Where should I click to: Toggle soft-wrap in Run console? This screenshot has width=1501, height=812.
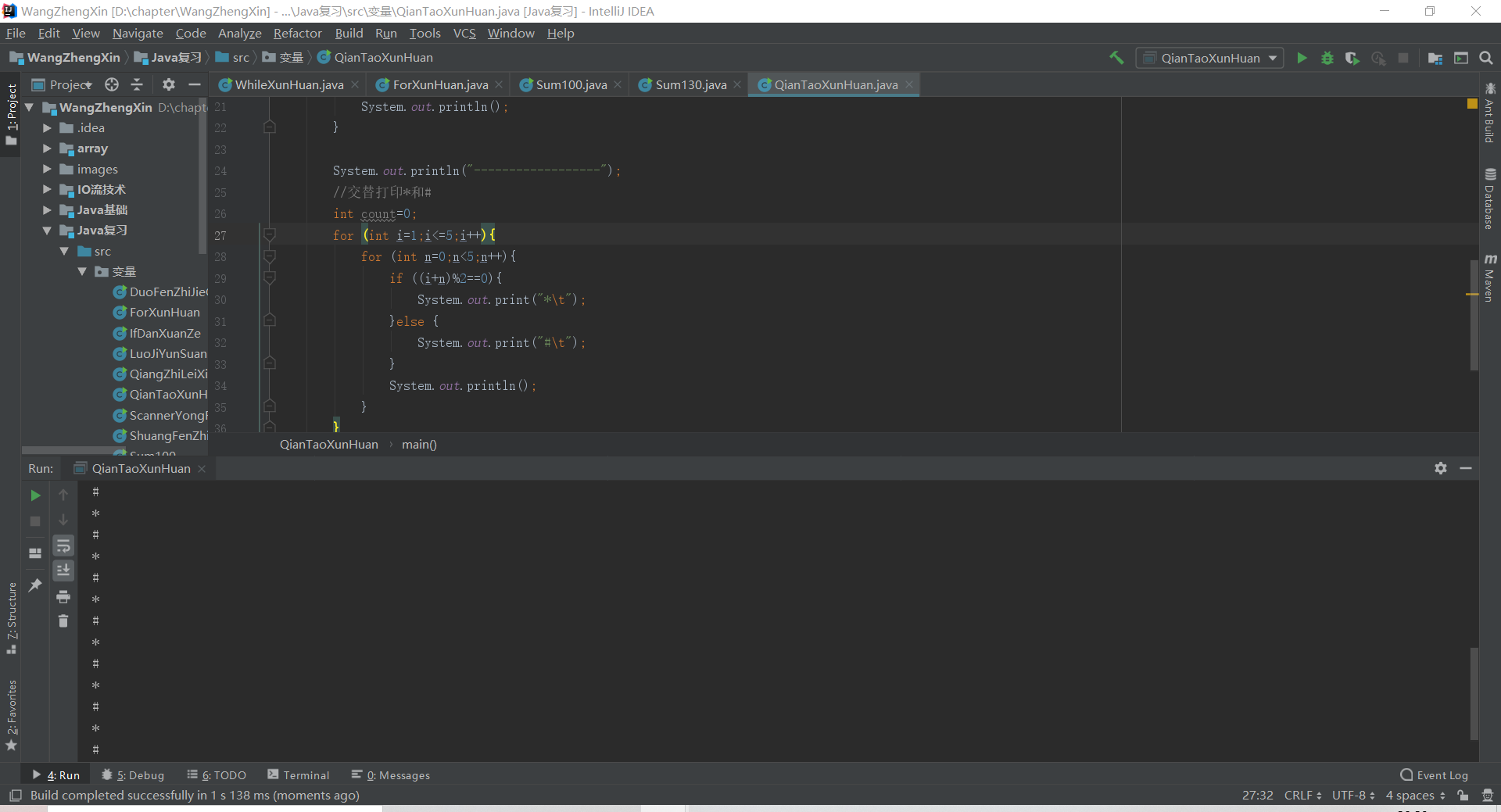pyautogui.click(x=63, y=546)
